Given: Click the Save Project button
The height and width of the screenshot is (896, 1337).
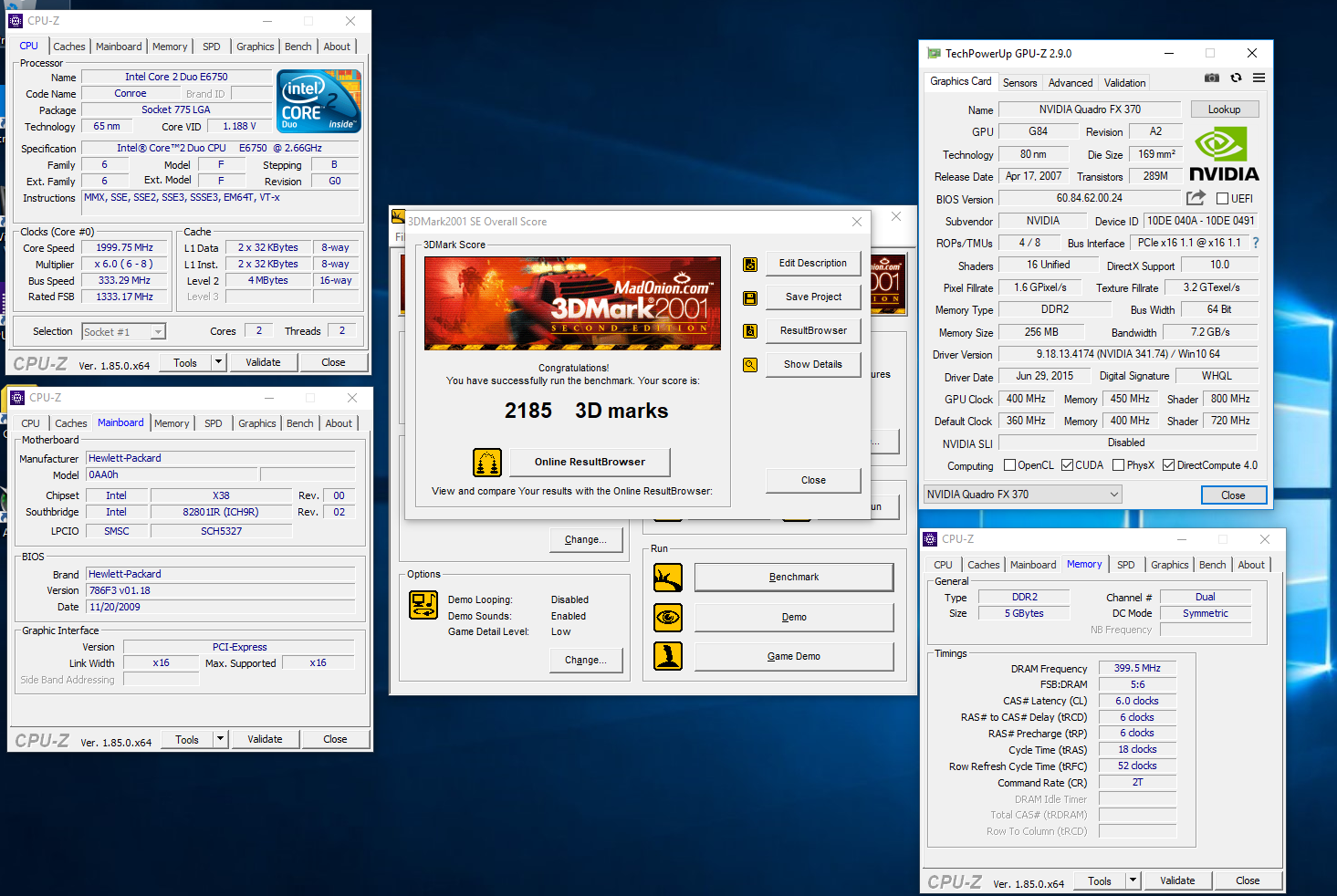Looking at the screenshot, I should coord(813,297).
